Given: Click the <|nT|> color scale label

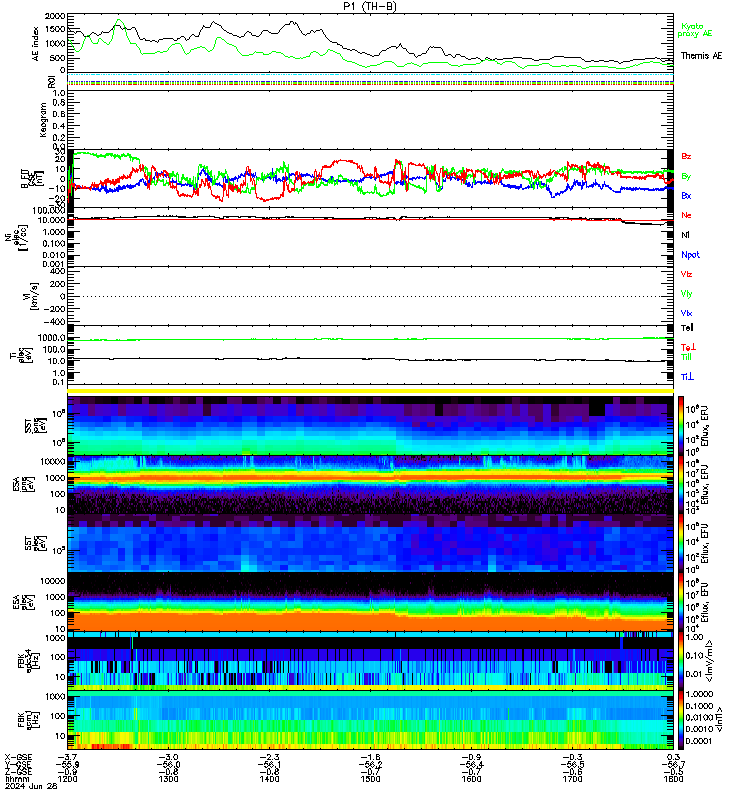Looking at the screenshot, I should (x=719, y=719).
